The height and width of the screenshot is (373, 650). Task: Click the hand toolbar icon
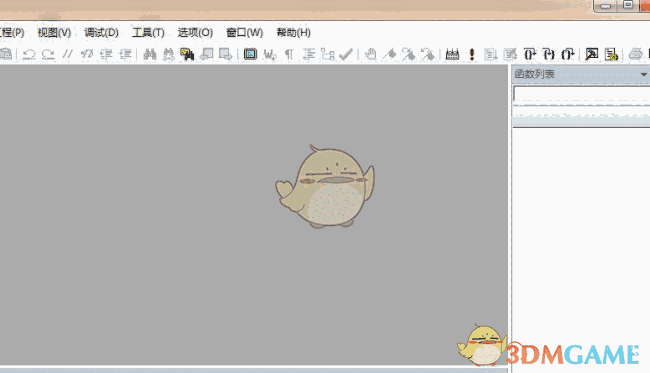(x=371, y=54)
